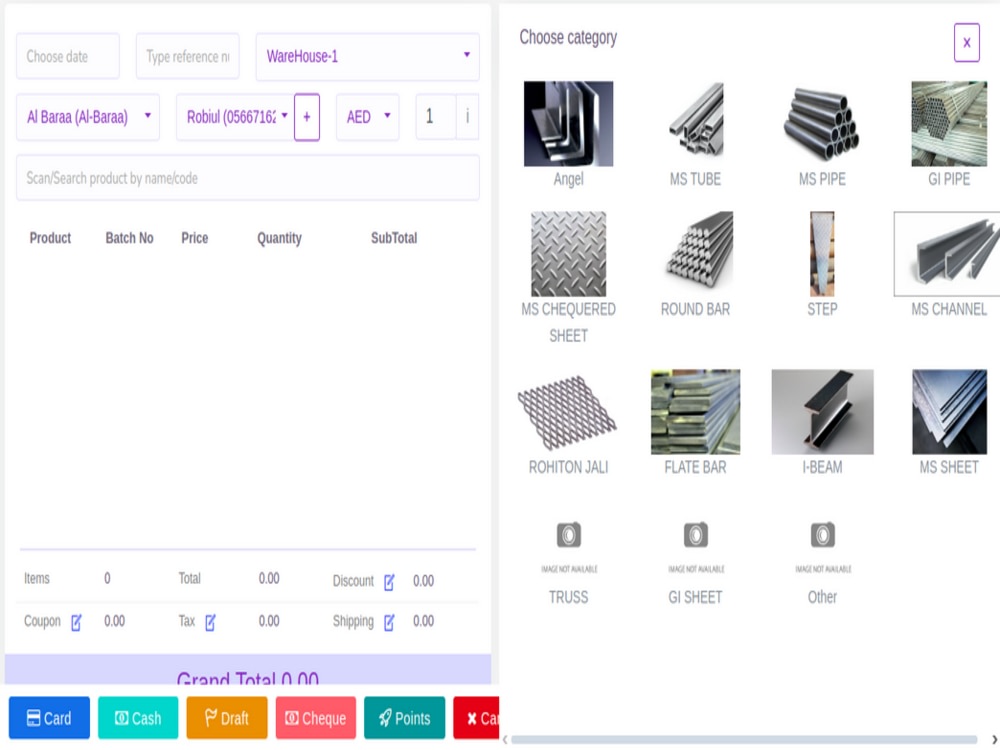
Task: Click the SubTotal column header
Action: (394, 239)
